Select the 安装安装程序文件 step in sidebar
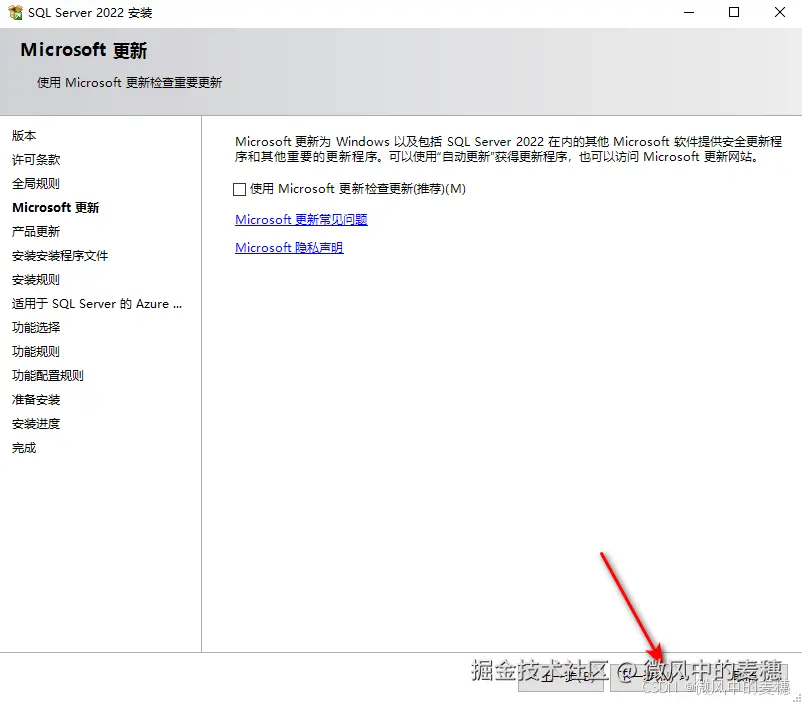The height and width of the screenshot is (703, 802). coord(60,256)
